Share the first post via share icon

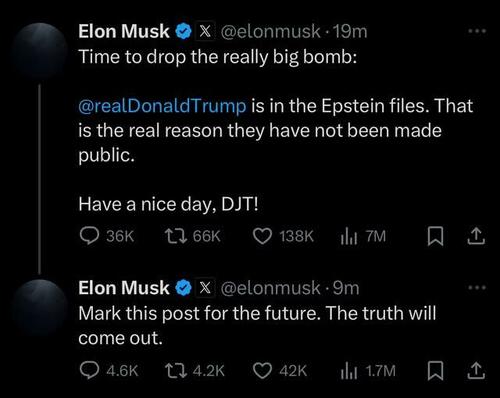coord(476,236)
